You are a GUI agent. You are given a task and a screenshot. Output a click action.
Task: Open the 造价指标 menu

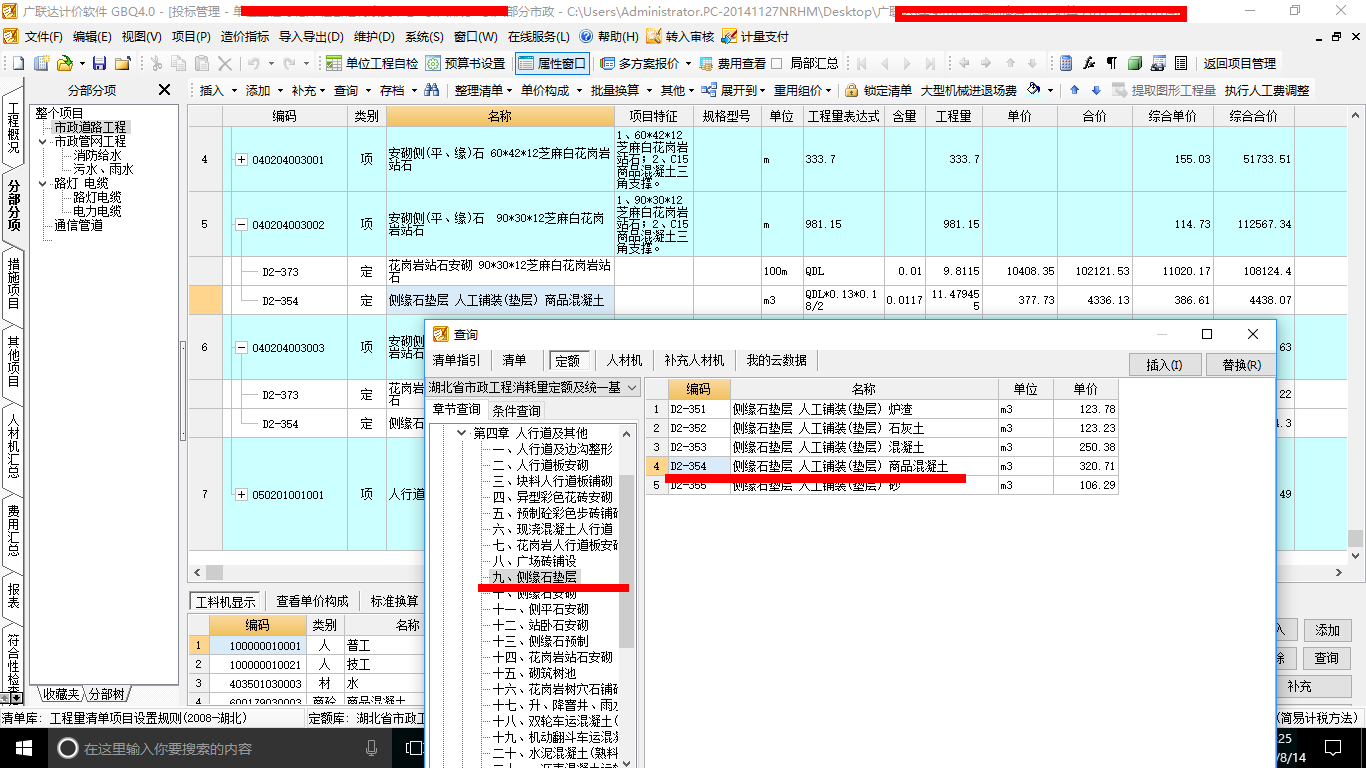click(x=245, y=36)
